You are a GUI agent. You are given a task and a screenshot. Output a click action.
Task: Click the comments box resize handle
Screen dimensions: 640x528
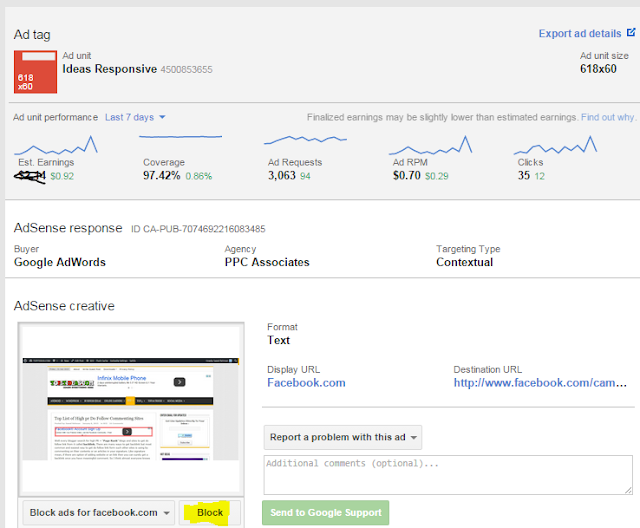[x=628, y=490]
